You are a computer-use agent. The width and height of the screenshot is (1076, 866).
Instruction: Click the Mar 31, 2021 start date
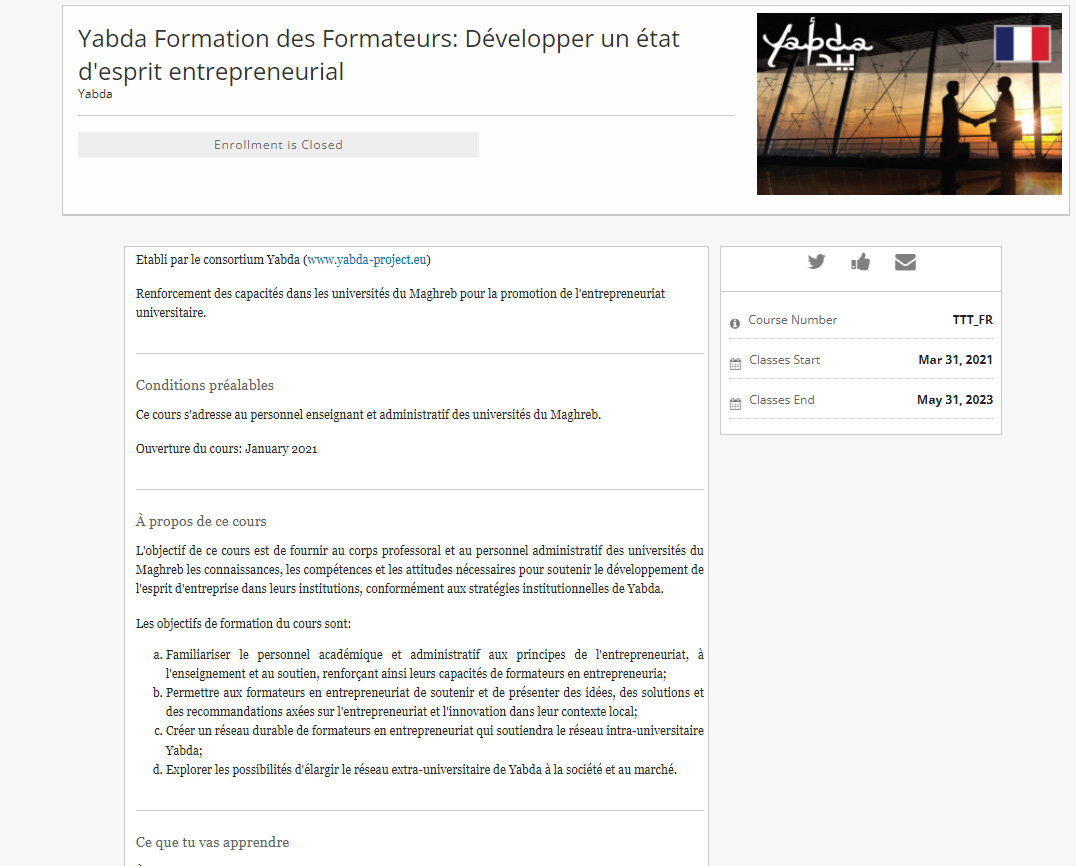955,360
